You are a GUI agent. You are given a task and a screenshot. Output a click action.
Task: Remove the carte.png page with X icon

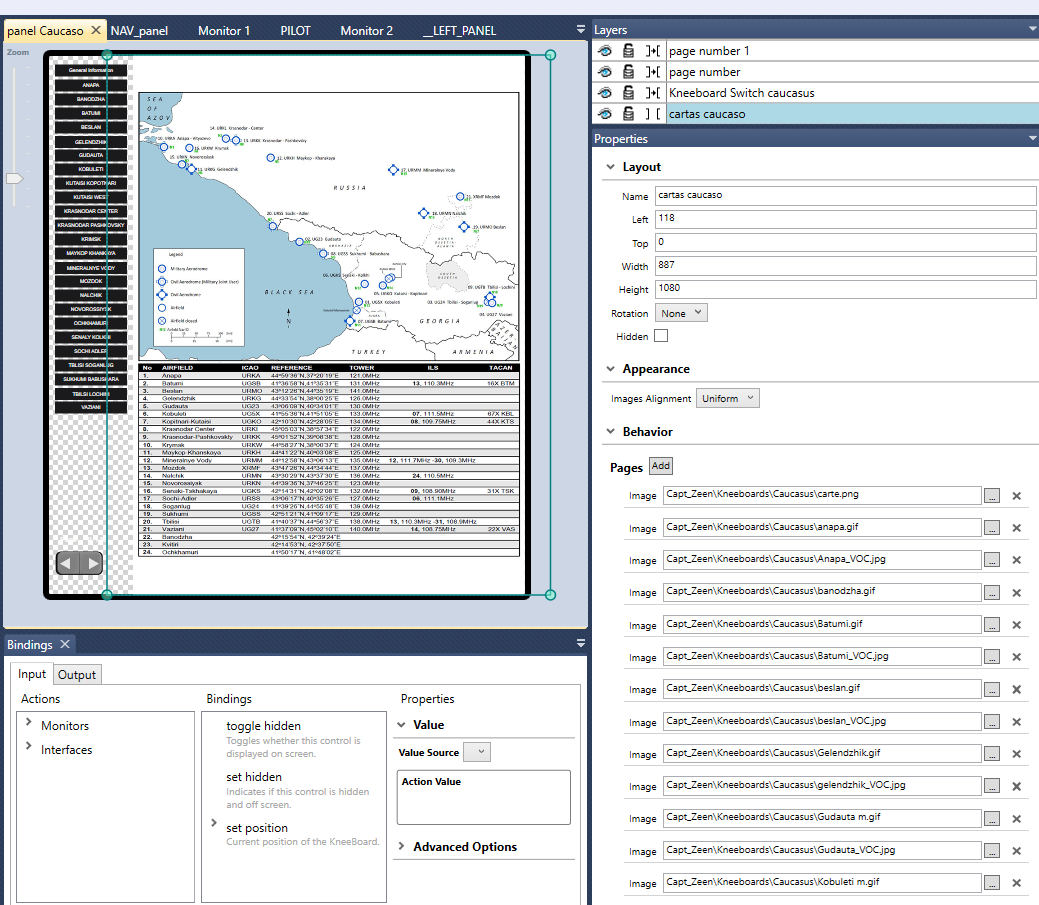click(1016, 496)
